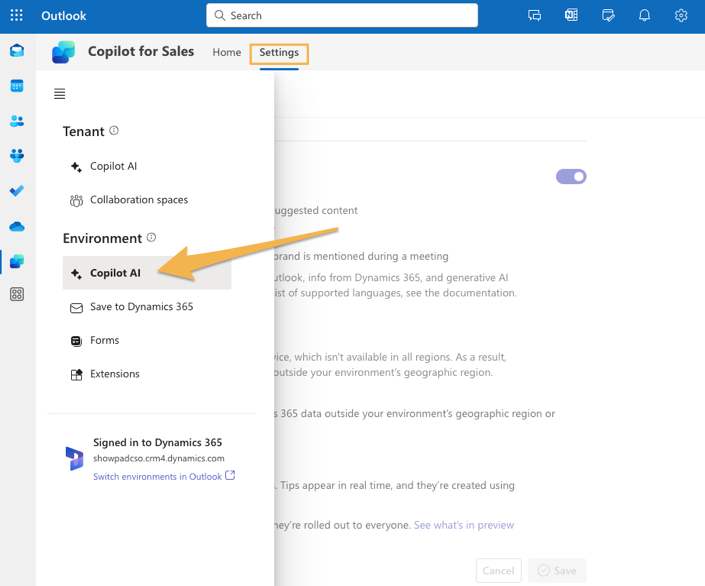Open the OneNote feed icon
Screen dimensions: 705x586
tap(571, 15)
